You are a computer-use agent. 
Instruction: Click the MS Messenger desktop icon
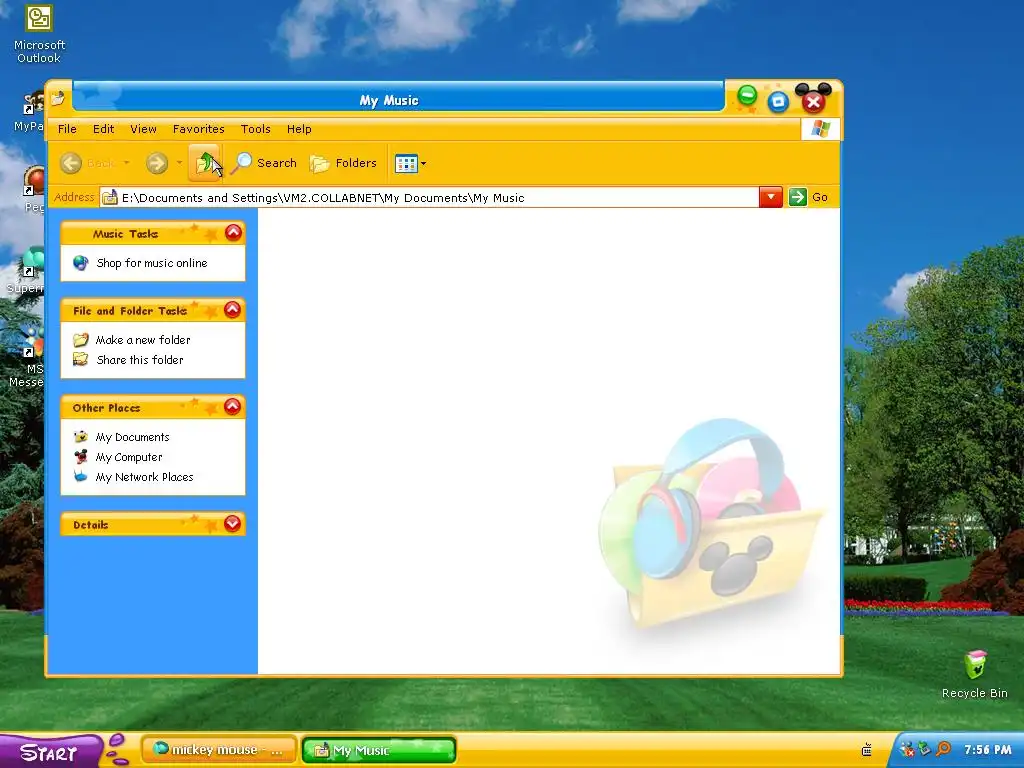[29, 358]
